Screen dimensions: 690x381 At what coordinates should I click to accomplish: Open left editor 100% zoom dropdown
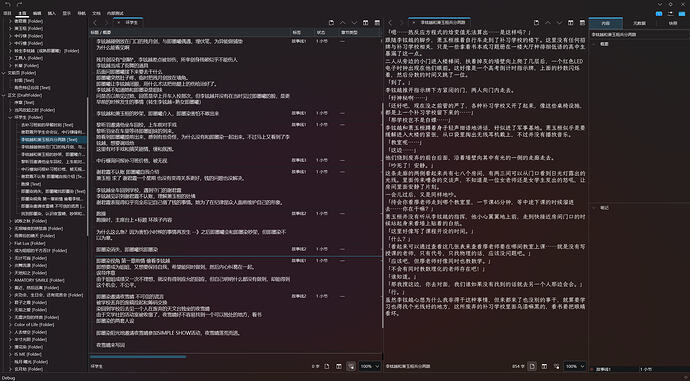click(x=370, y=366)
